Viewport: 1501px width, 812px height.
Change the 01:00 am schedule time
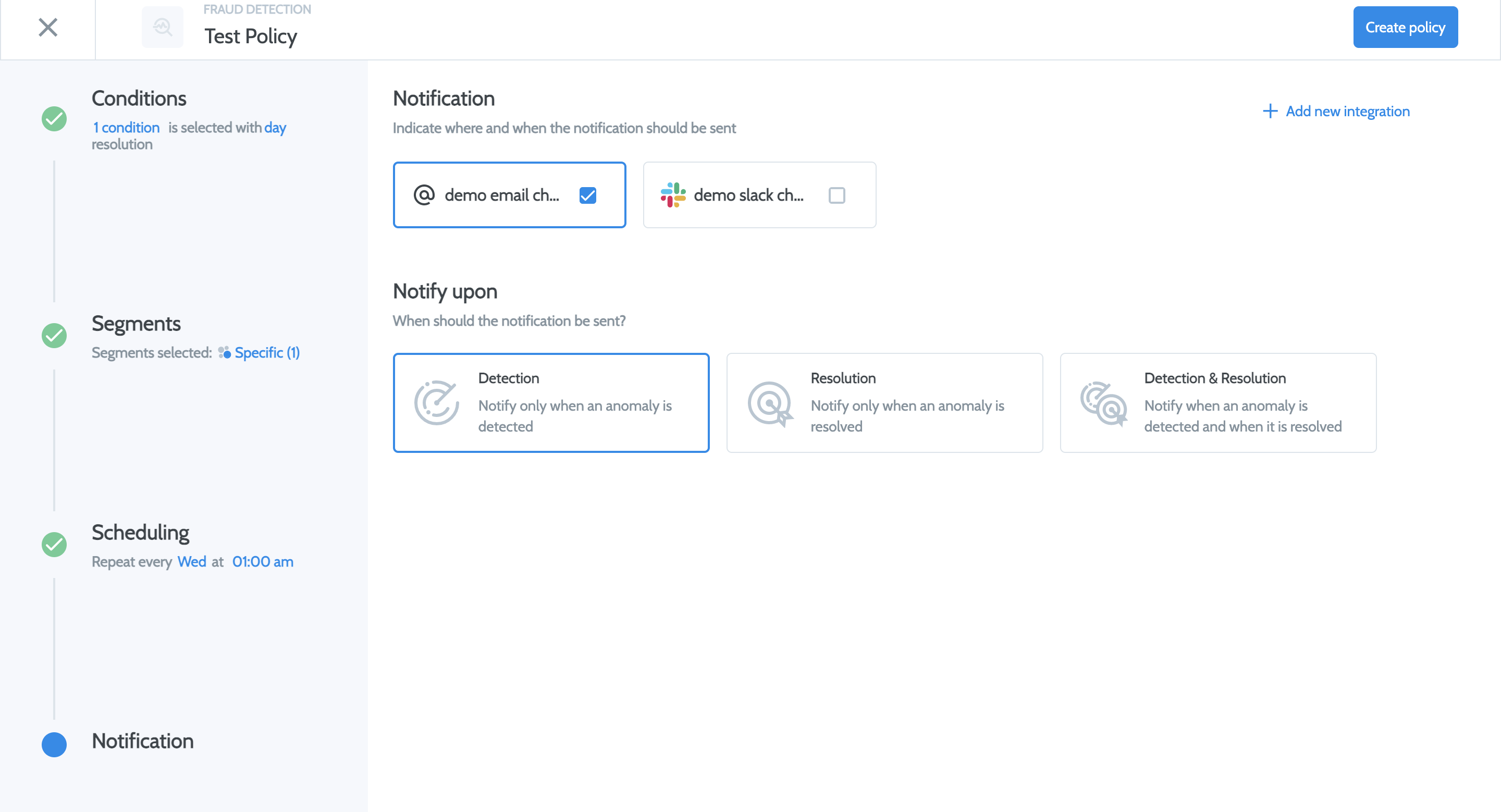pyautogui.click(x=263, y=561)
